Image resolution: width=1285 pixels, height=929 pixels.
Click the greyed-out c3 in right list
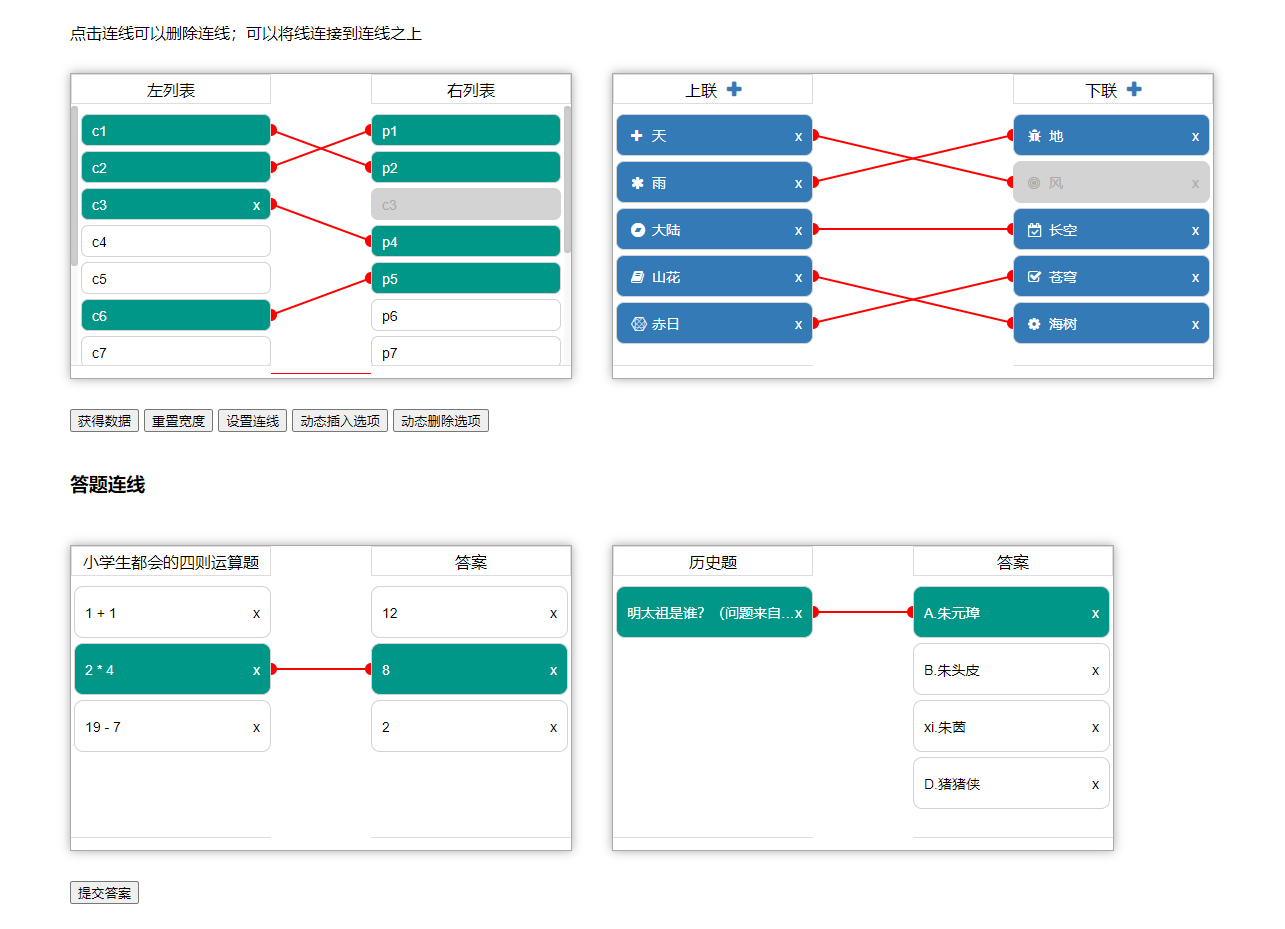(466, 205)
